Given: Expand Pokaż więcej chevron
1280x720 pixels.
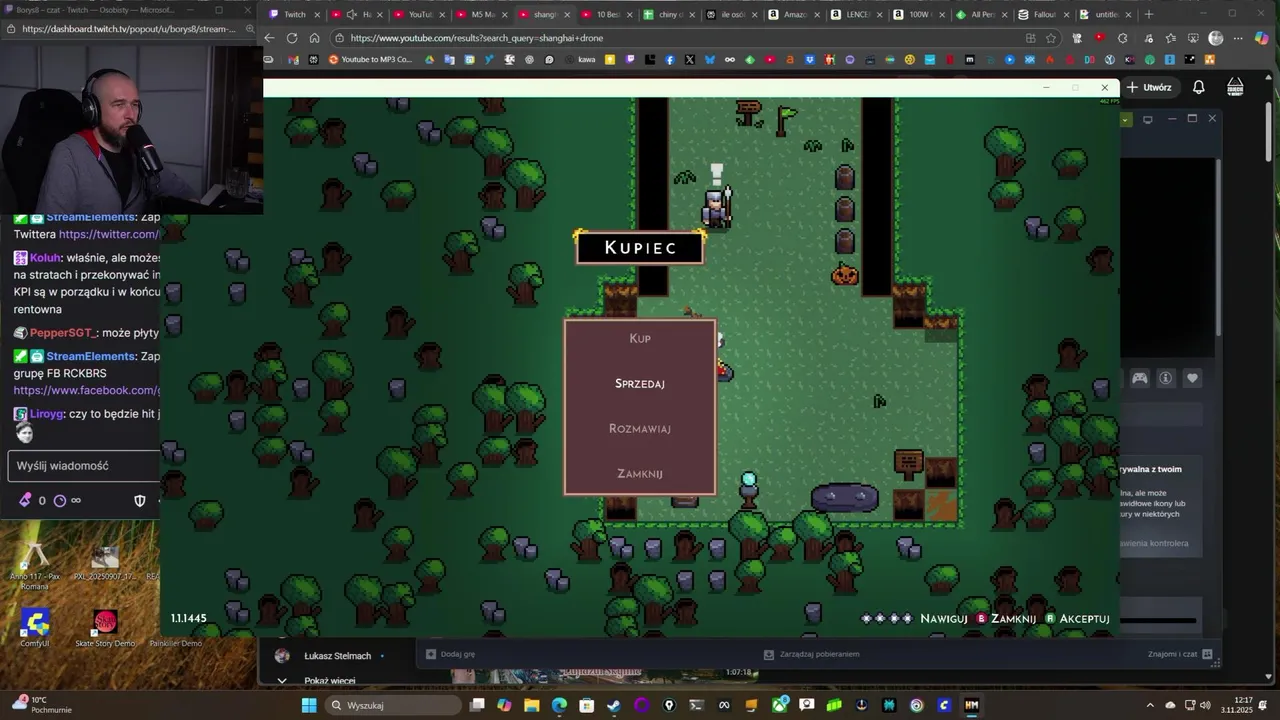Looking at the screenshot, I should (x=282, y=681).
